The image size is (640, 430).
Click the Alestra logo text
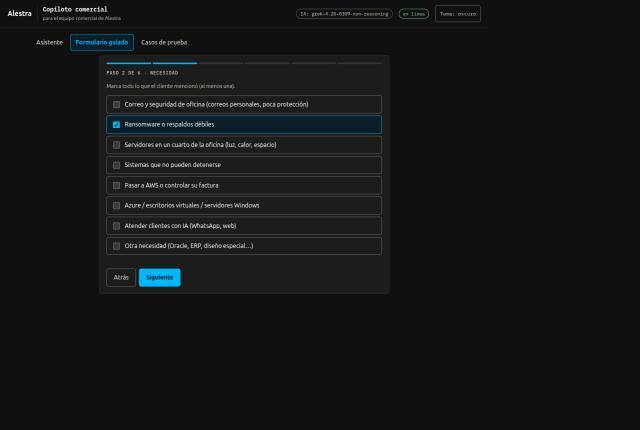(x=20, y=13)
